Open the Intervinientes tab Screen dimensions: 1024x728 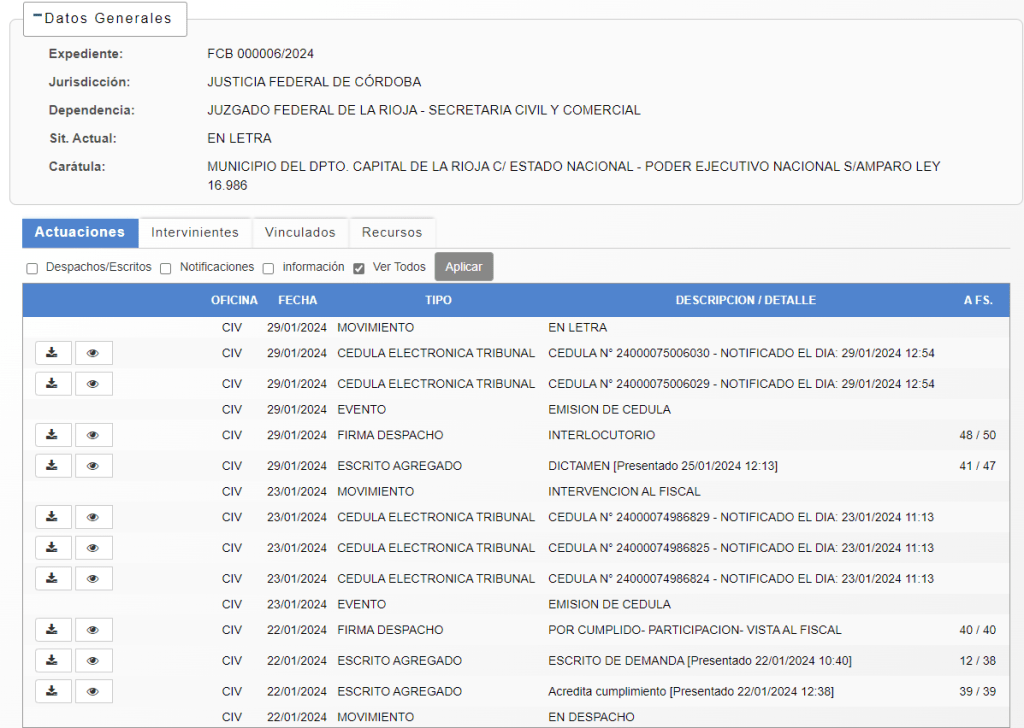coord(195,232)
